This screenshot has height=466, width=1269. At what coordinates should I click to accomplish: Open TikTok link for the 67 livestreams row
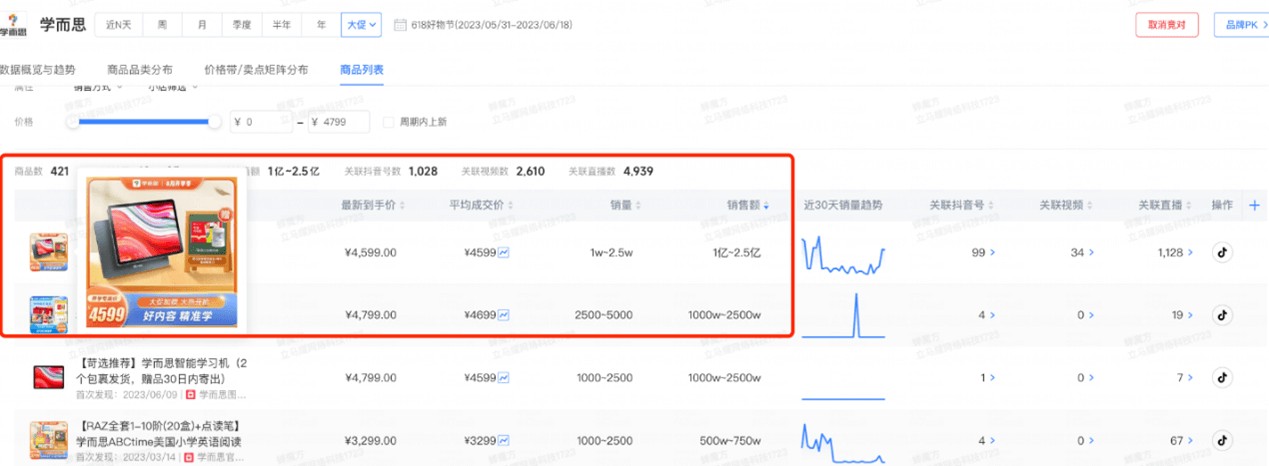[1221, 440]
